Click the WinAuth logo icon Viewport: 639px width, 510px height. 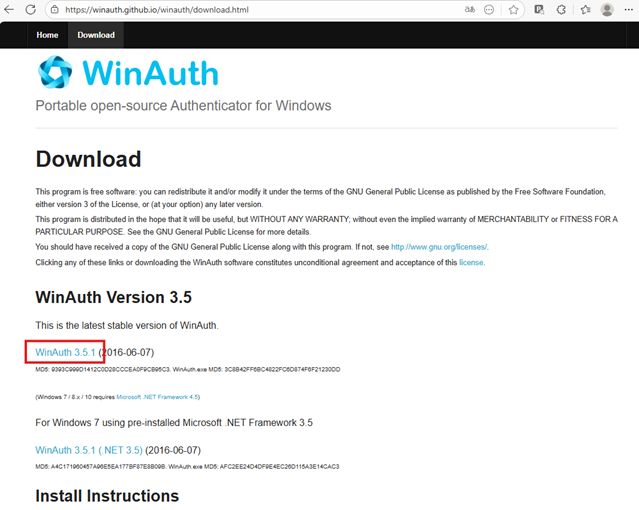tap(57, 74)
